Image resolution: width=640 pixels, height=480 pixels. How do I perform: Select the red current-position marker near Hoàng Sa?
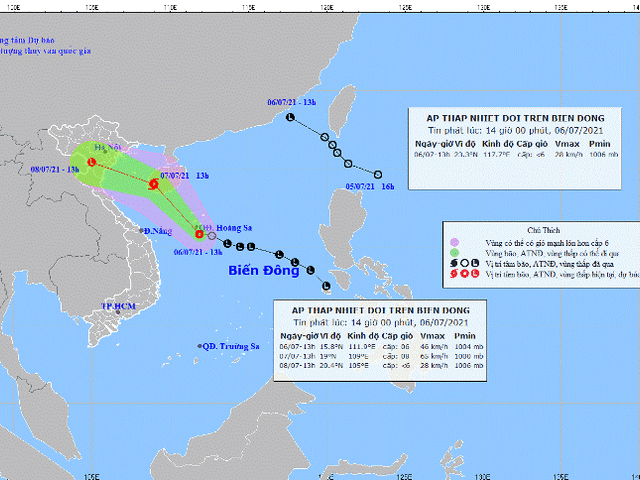tap(199, 236)
